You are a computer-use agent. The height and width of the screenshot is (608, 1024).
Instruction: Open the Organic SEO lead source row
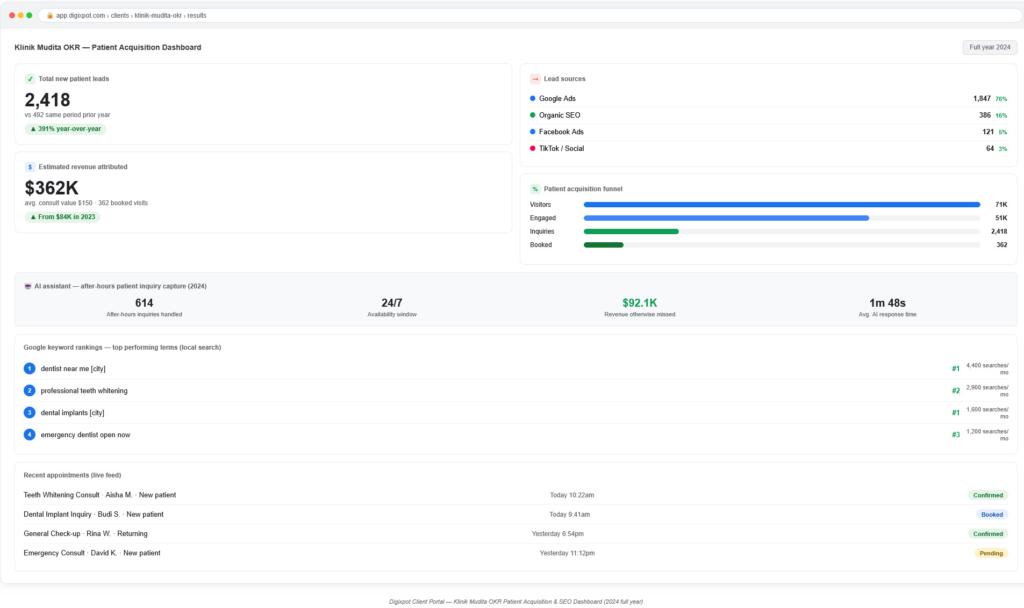(x=768, y=115)
